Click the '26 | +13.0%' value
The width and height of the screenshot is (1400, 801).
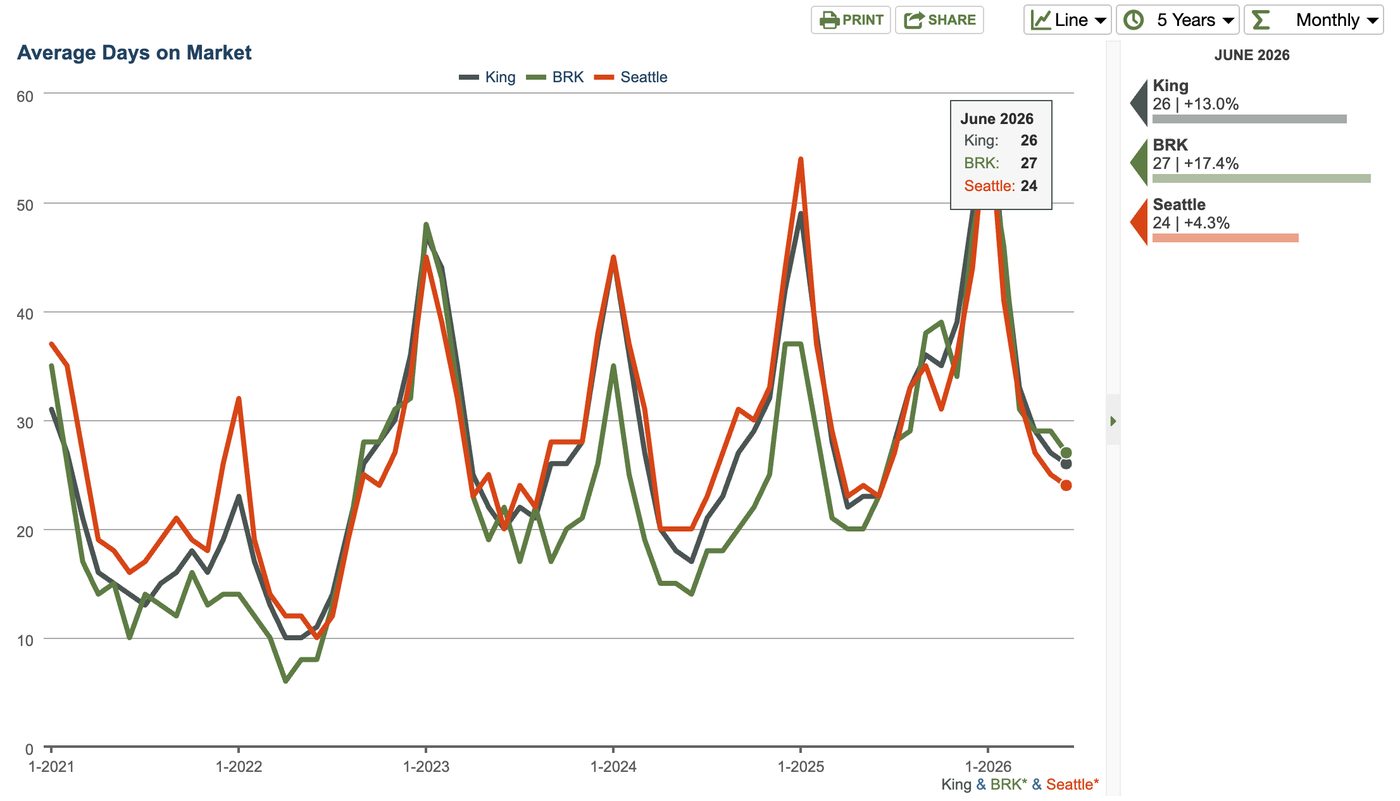(x=1196, y=104)
